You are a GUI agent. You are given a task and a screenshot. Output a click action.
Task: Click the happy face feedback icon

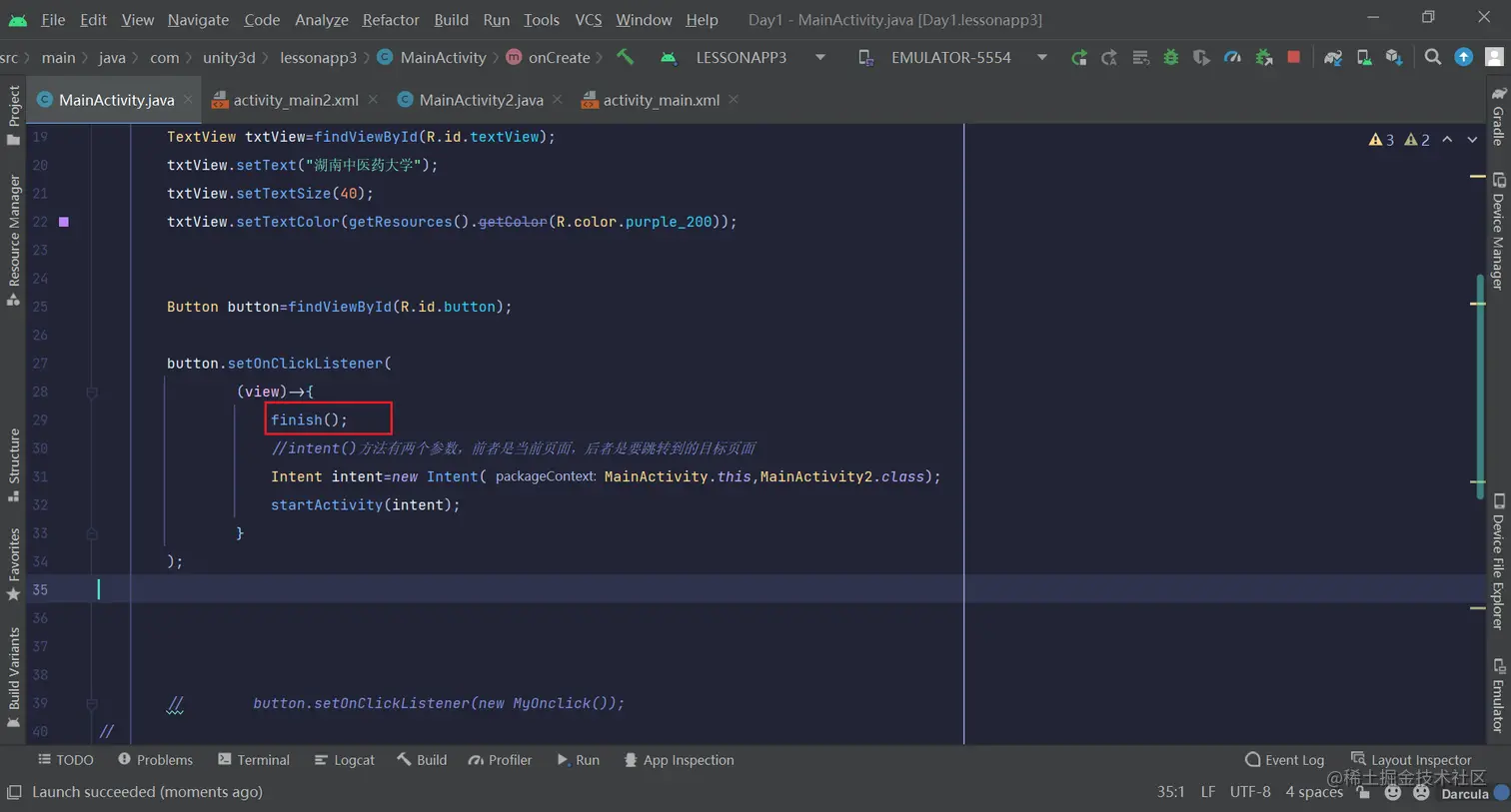point(1392,792)
